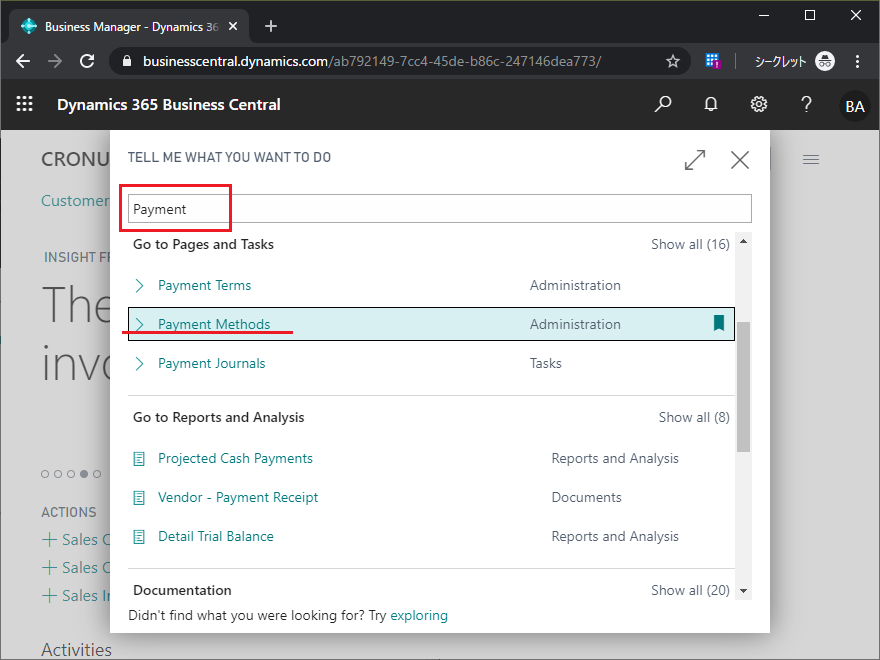Viewport: 880px width, 660px height.
Task: Open the help question mark icon
Action: click(x=806, y=104)
